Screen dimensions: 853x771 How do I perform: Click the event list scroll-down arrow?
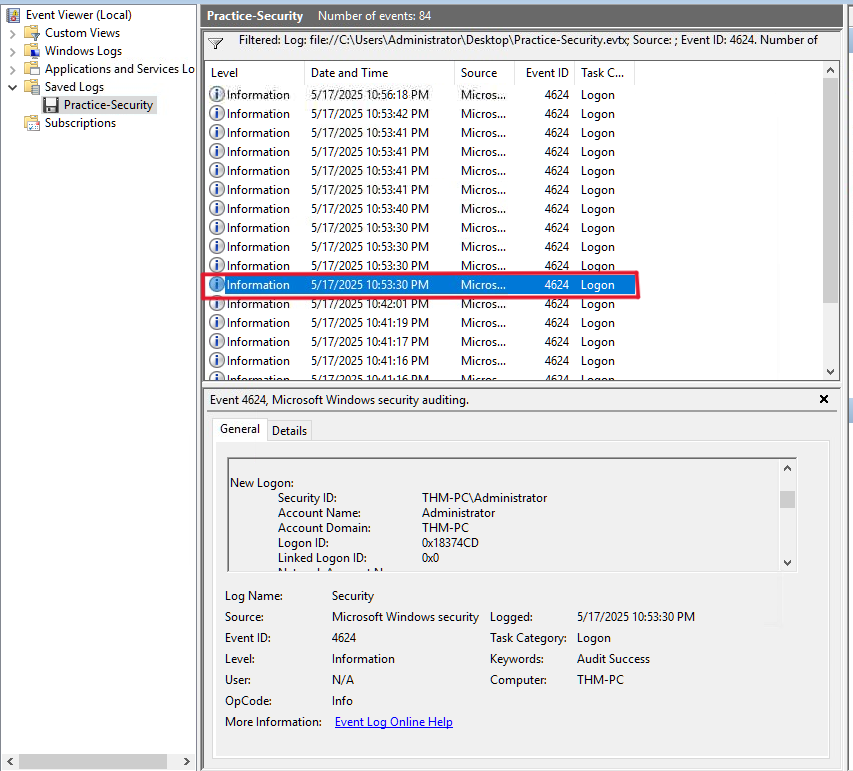[831, 371]
